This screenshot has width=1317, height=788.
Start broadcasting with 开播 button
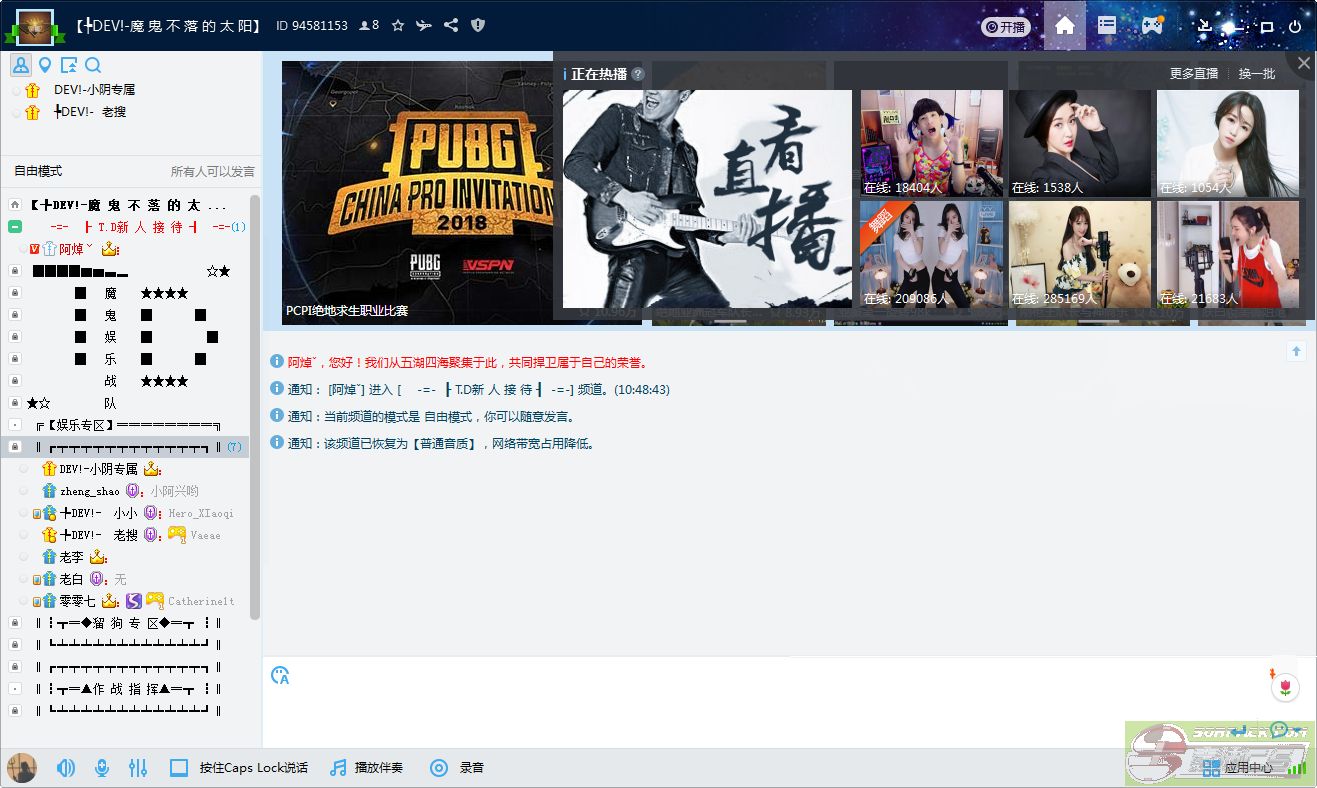(x=1005, y=27)
